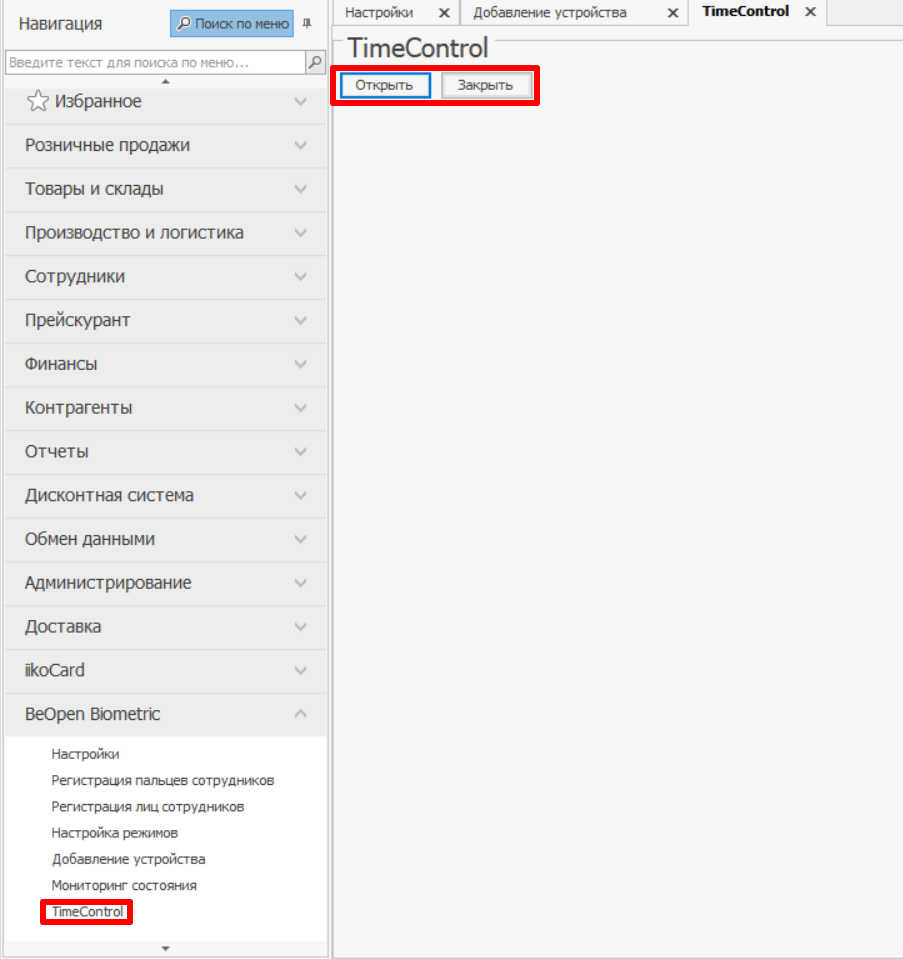This screenshot has height=959, width=903.
Task: Open Настройка режимов item
Action: tap(114, 833)
